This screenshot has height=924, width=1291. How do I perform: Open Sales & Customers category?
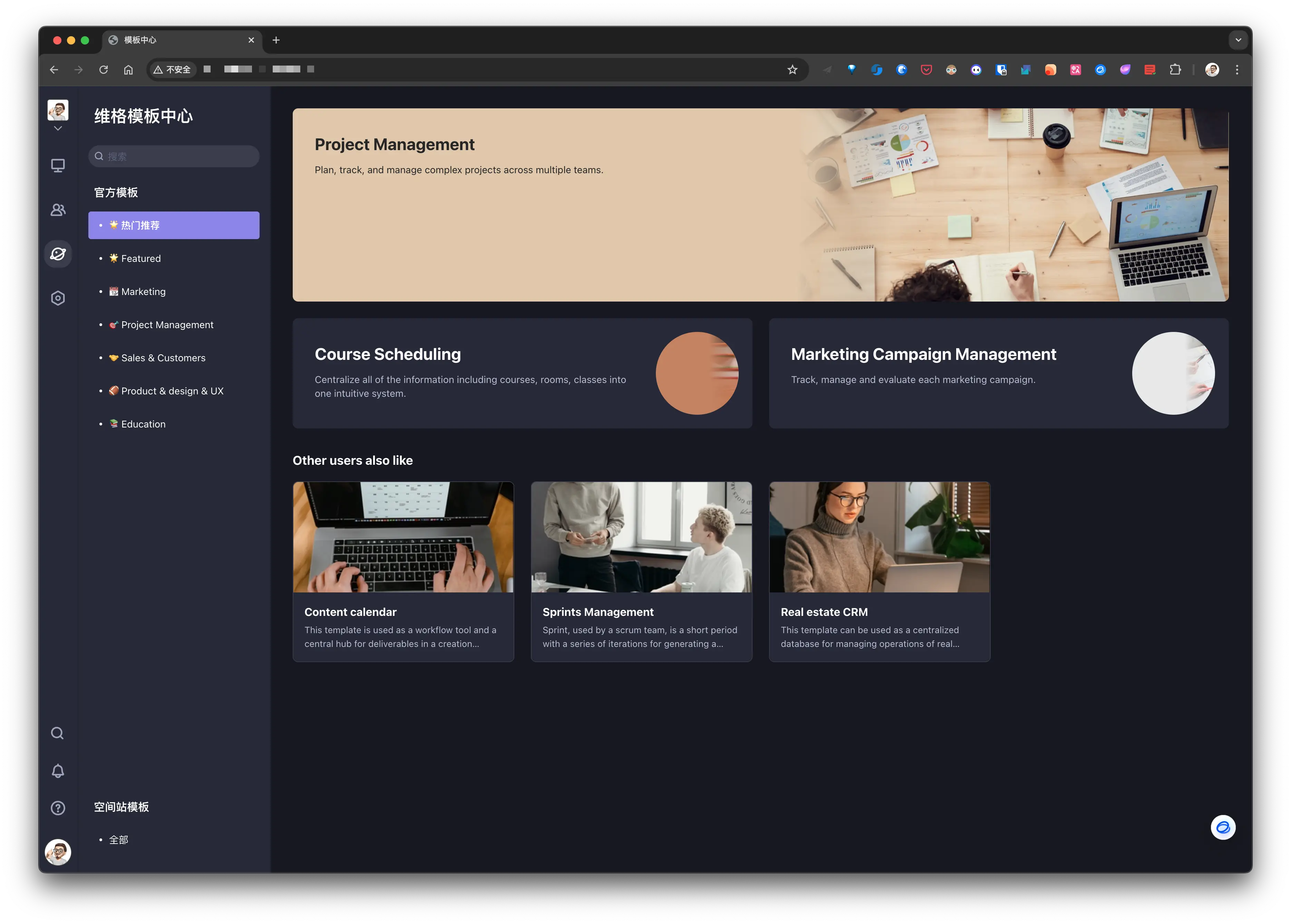(163, 358)
